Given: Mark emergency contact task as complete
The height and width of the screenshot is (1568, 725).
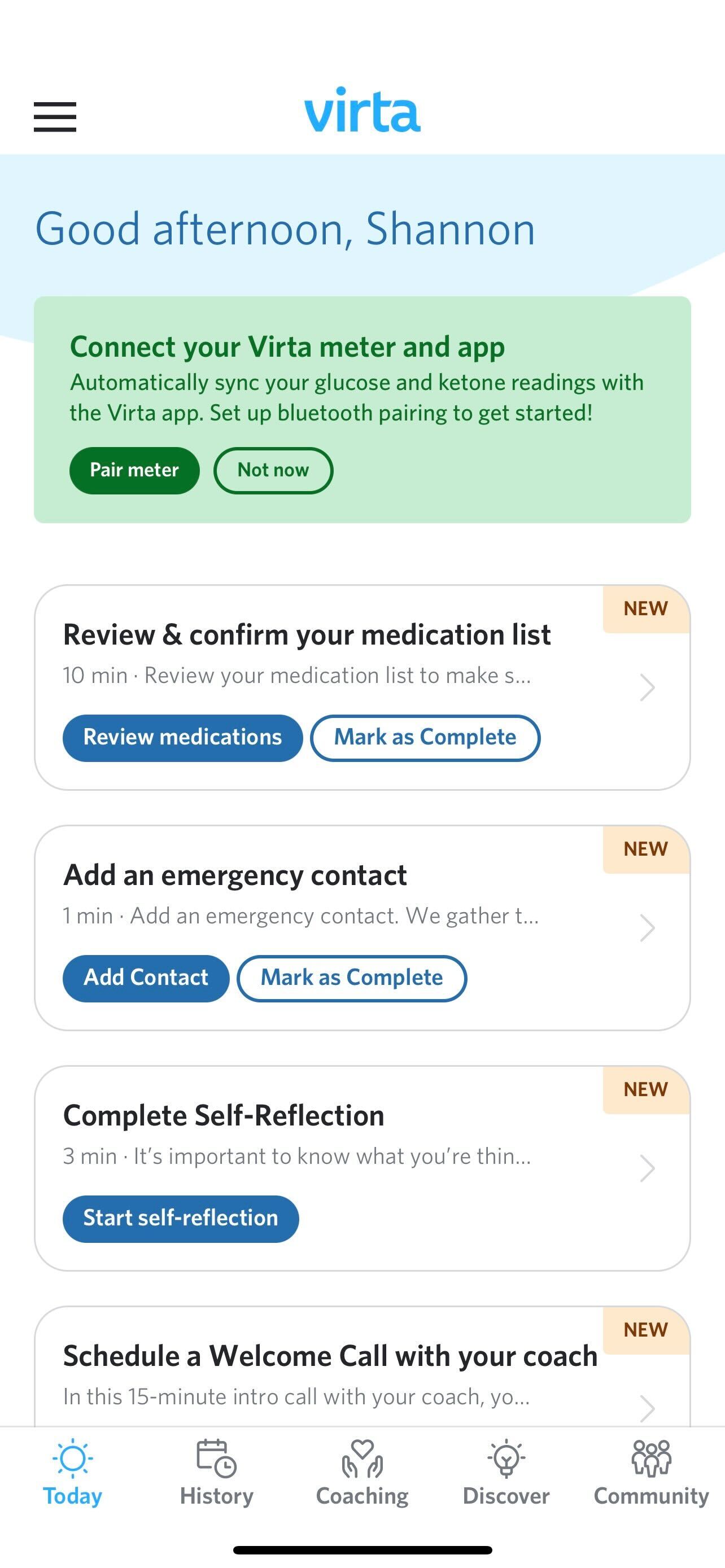Looking at the screenshot, I should coord(351,978).
